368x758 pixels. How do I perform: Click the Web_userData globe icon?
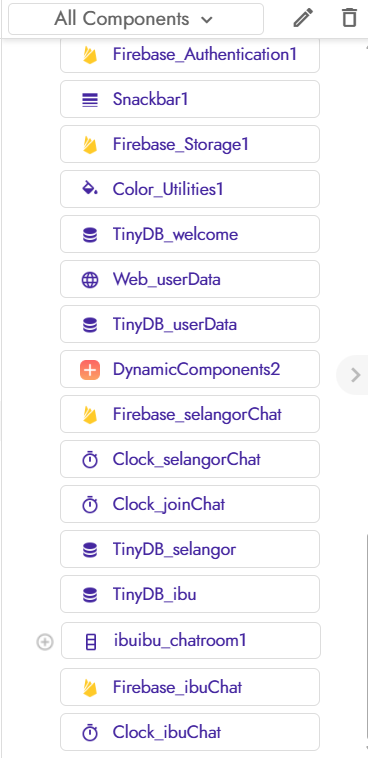pos(90,279)
